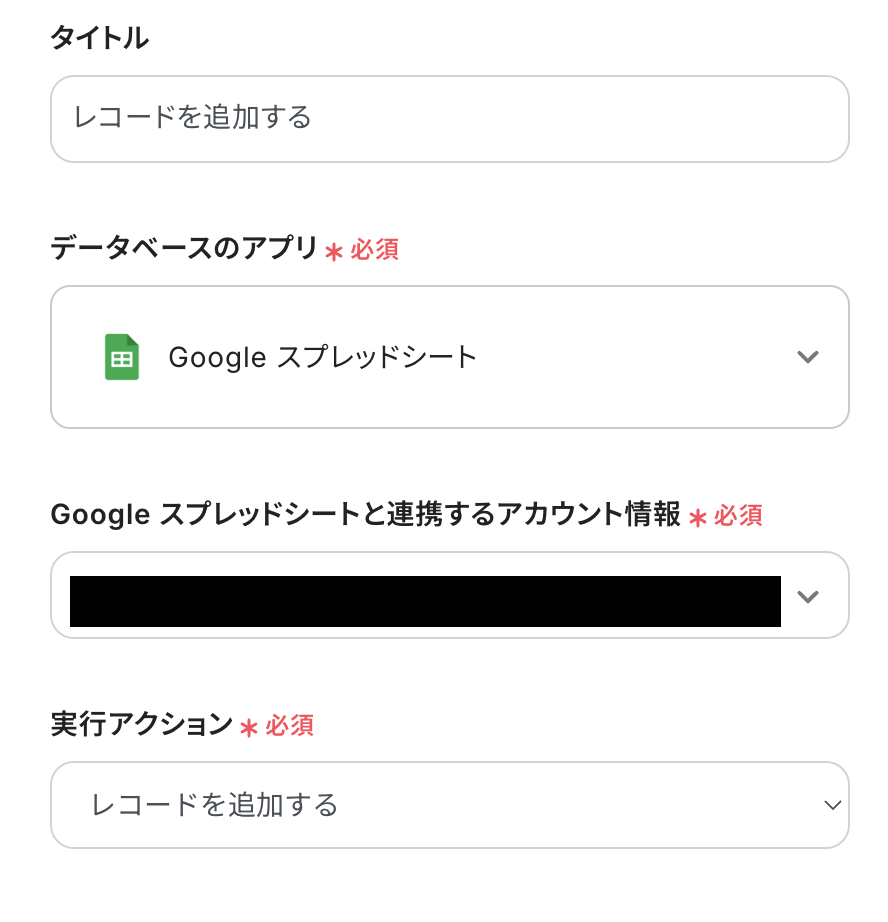
Task: Open the account selection chevron arrow
Action: [808, 596]
